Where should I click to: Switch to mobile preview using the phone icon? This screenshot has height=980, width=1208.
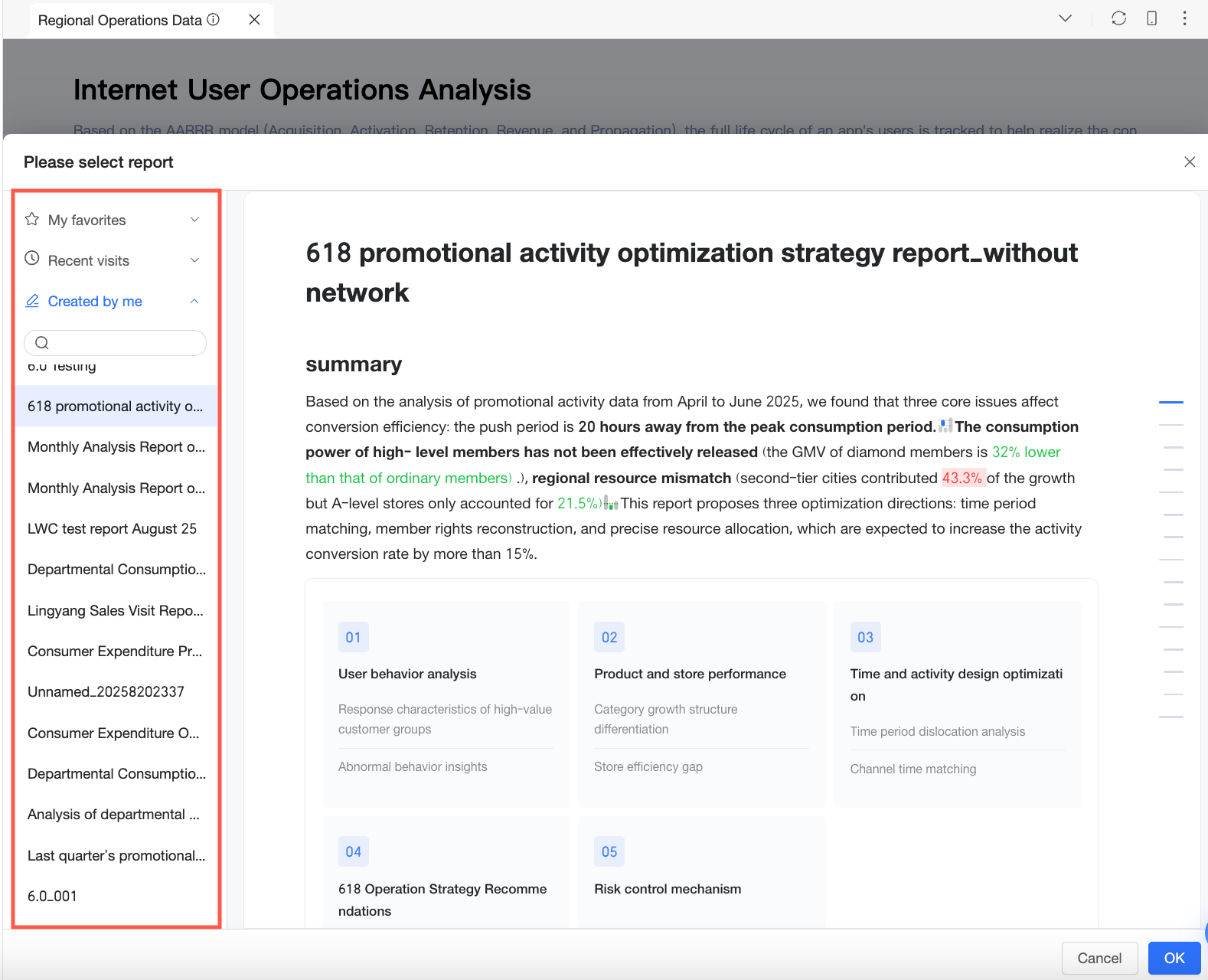[1151, 18]
